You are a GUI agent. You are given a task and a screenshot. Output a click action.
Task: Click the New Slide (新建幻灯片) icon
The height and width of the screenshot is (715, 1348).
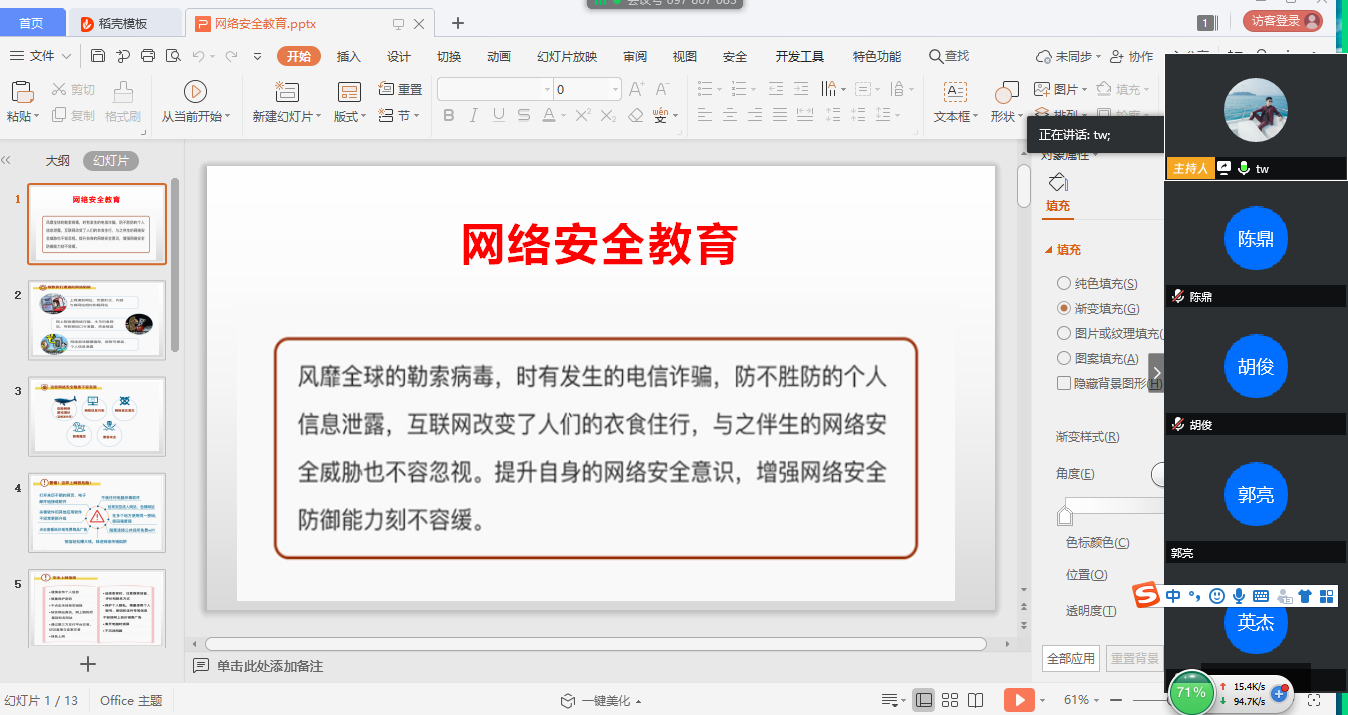286,93
